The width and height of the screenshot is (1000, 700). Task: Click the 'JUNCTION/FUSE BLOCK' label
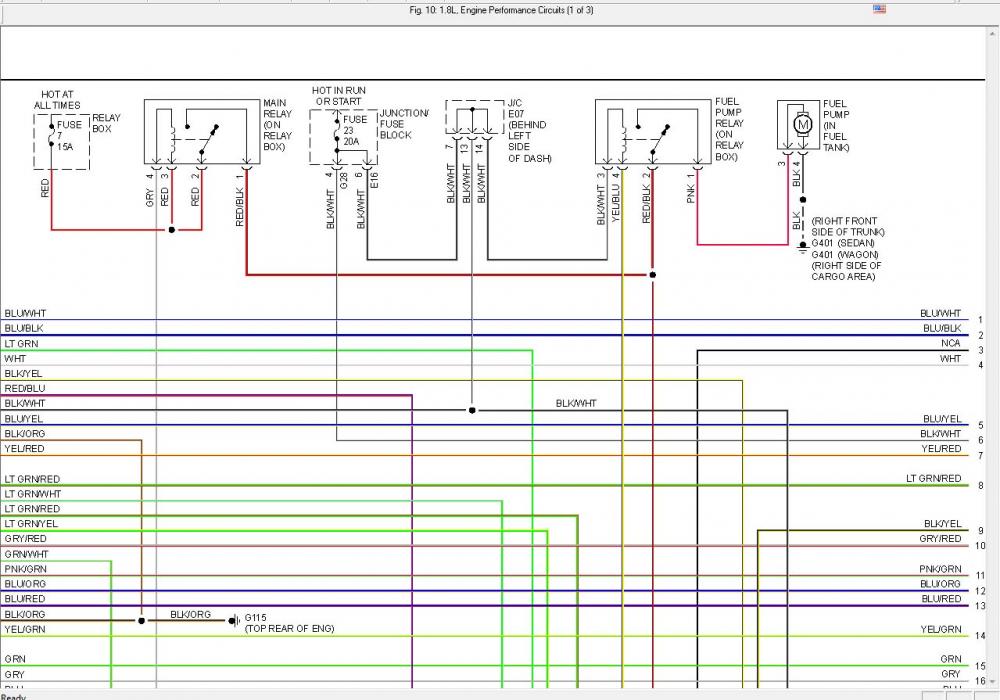pyautogui.click(x=403, y=124)
